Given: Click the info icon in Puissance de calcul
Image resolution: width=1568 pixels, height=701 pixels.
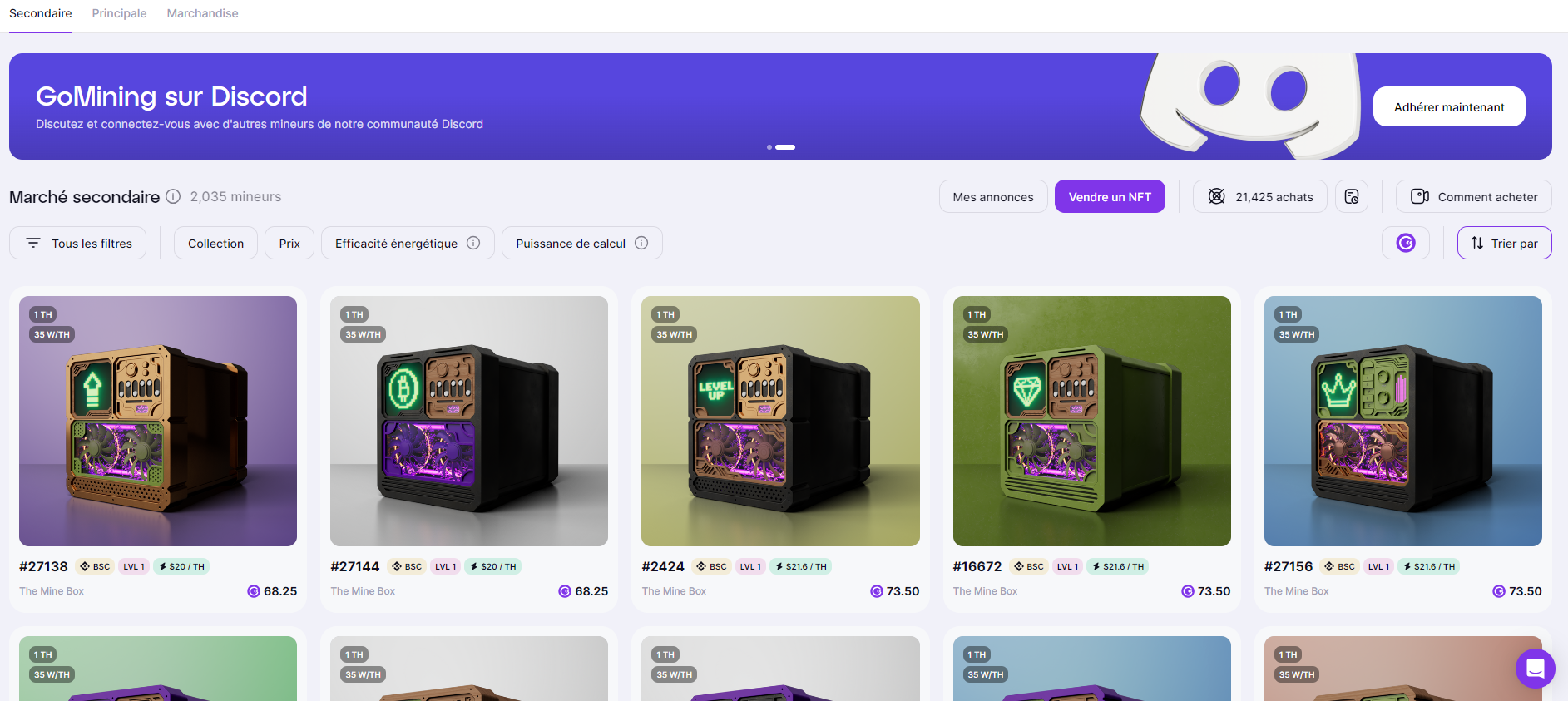Looking at the screenshot, I should pos(641,244).
